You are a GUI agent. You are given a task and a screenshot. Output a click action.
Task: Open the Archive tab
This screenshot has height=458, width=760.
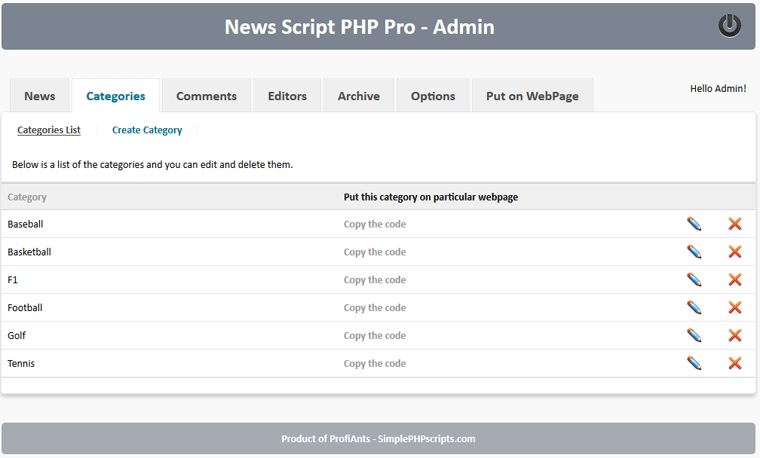pyautogui.click(x=359, y=96)
